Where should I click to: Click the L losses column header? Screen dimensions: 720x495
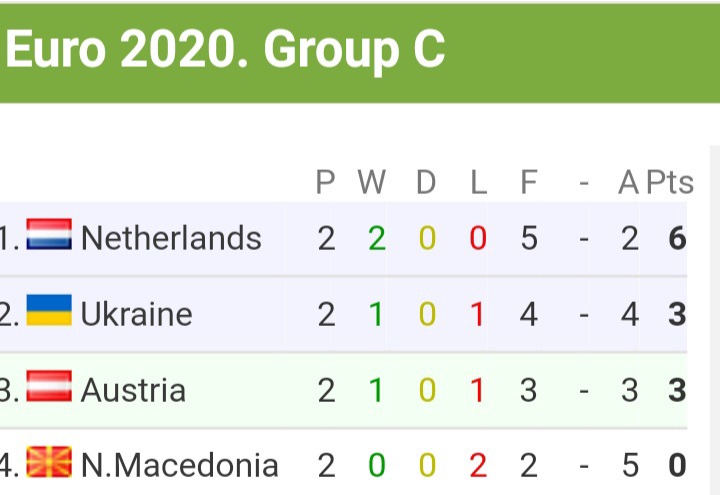point(478,183)
